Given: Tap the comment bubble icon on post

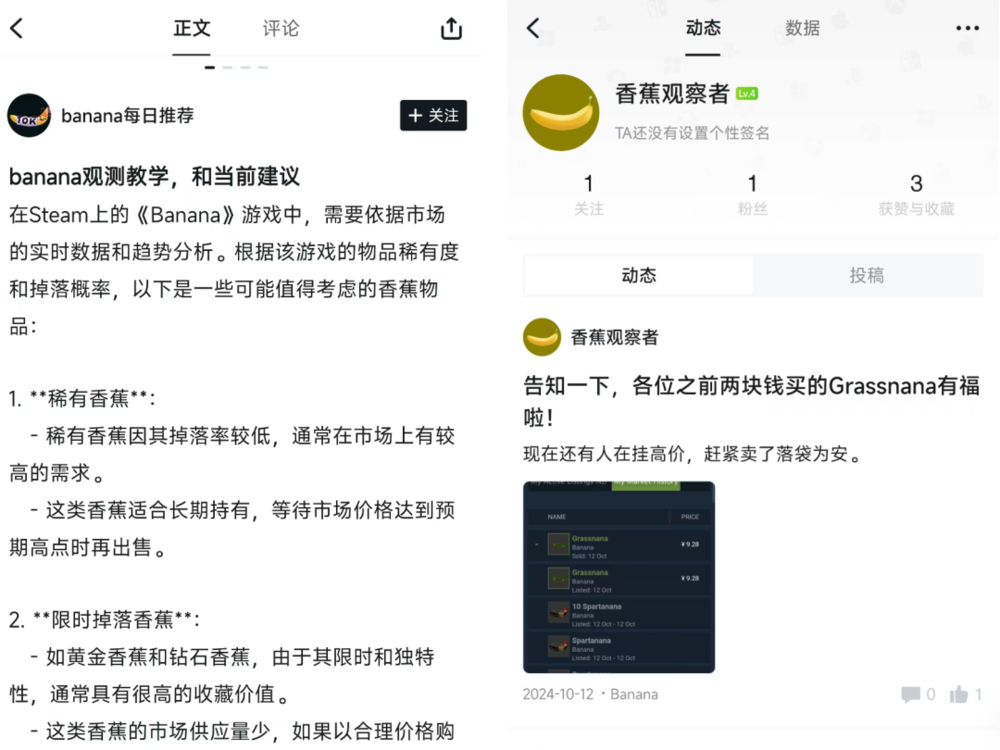Looking at the screenshot, I should (x=911, y=694).
